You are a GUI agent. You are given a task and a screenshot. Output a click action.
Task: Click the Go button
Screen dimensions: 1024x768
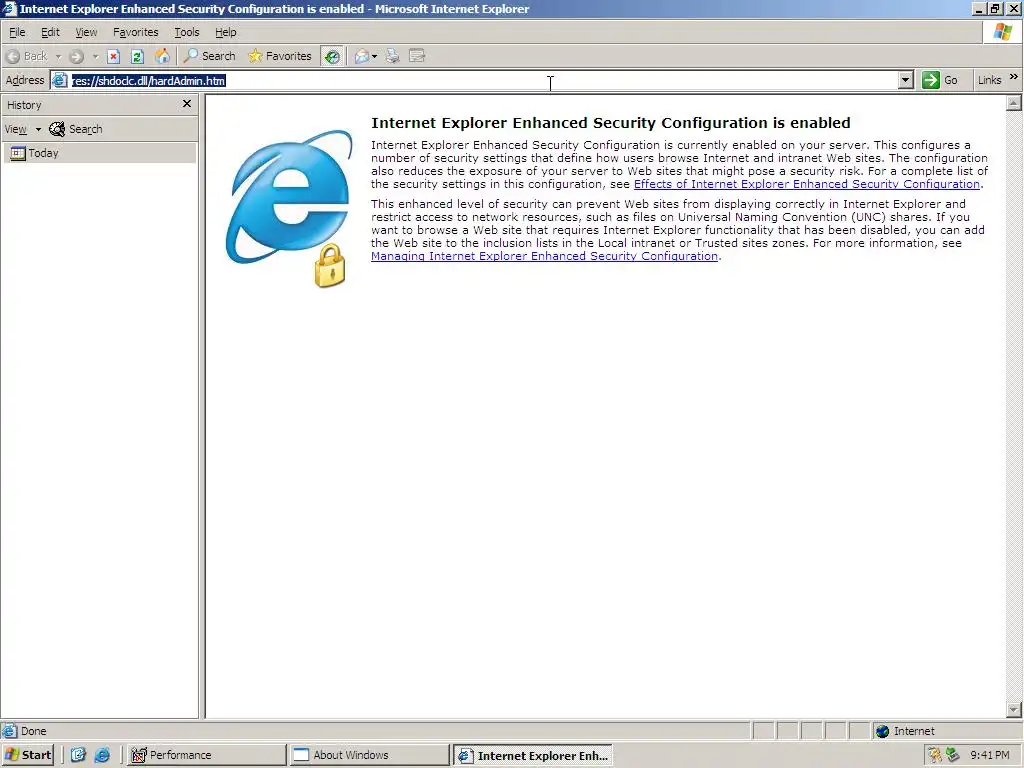point(940,80)
